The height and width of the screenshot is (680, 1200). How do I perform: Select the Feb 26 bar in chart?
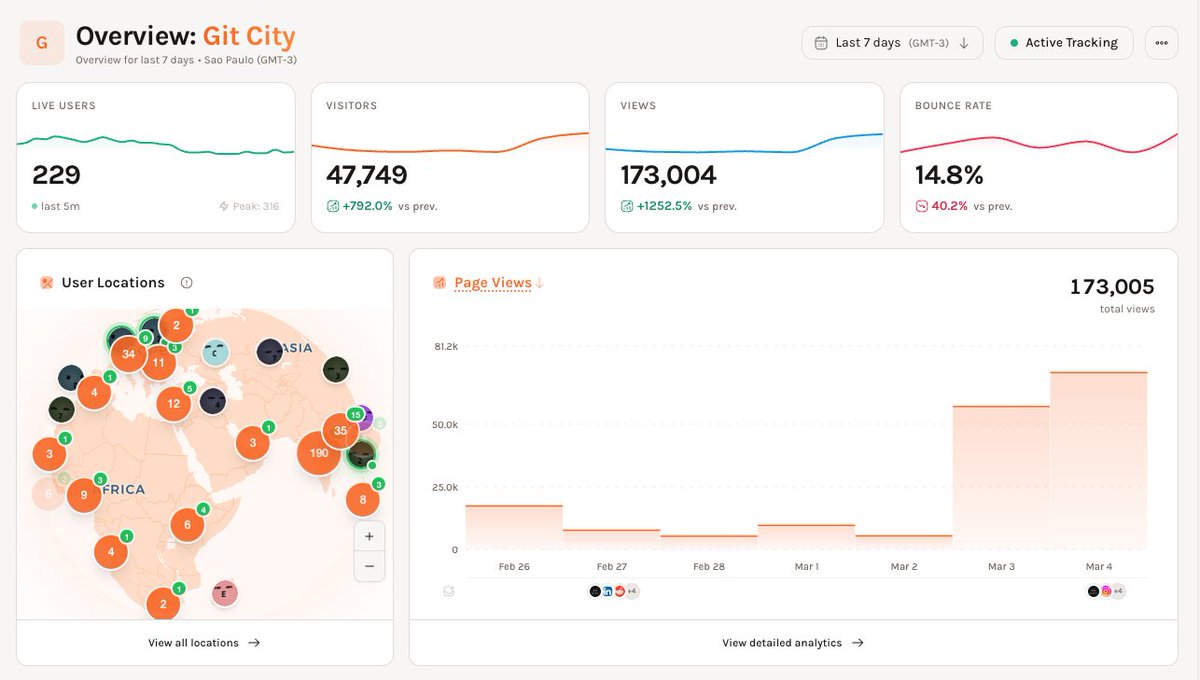tap(514, 527)
